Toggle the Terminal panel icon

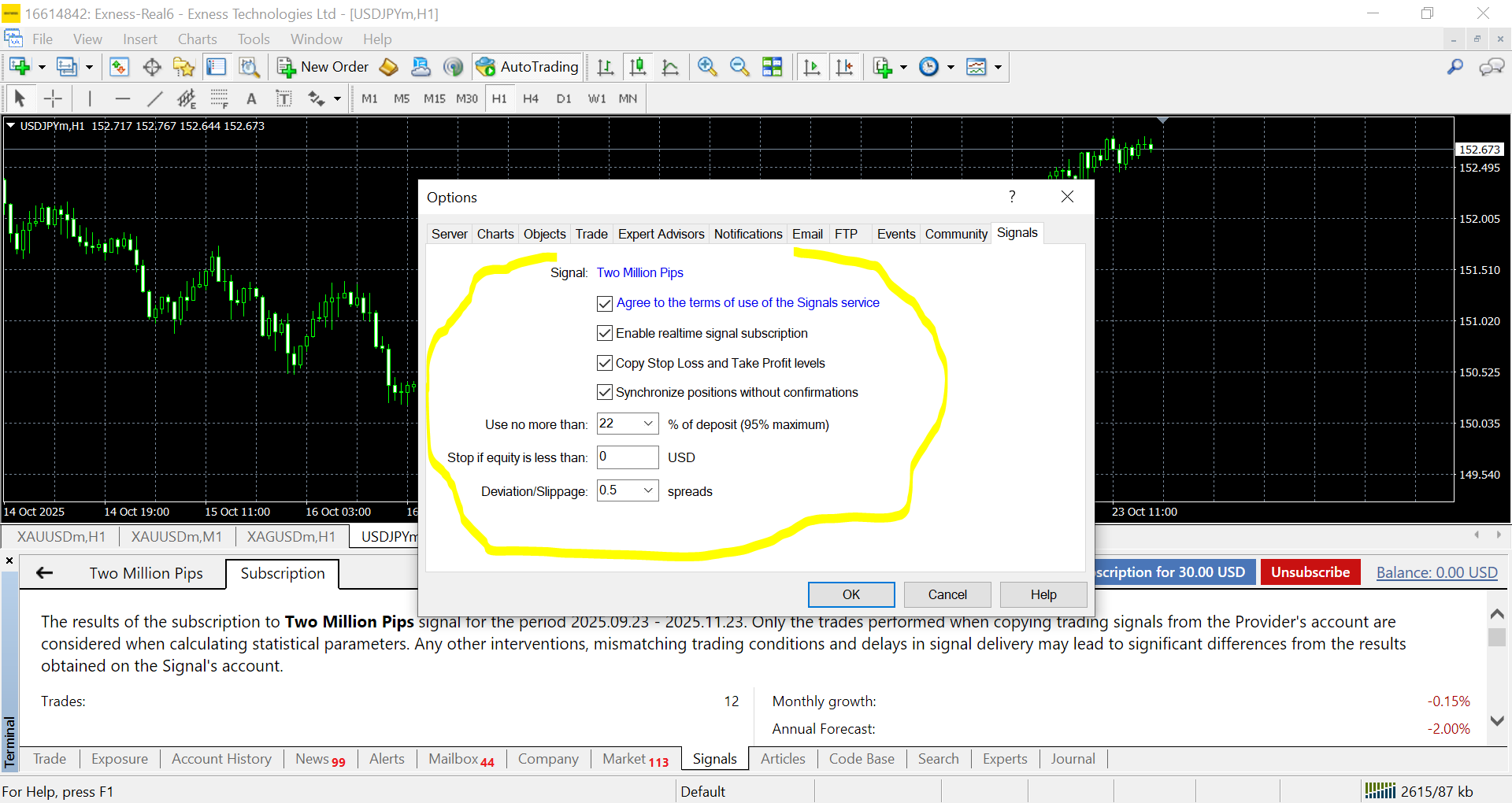pyautogui.click(x=216, y=67)
